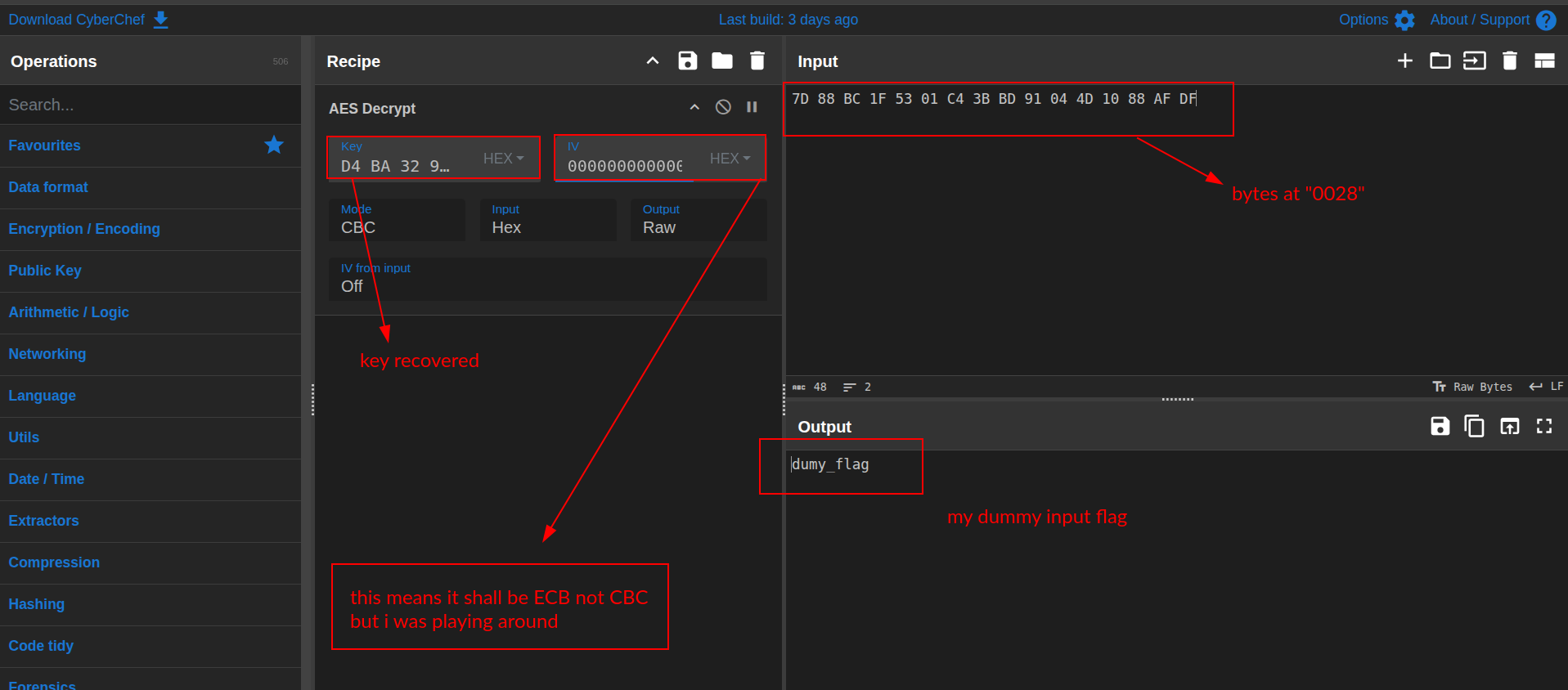Expand the Compression category
Image resolution: width=1568 pixels, height=690 pixels.
coord(151,562)
